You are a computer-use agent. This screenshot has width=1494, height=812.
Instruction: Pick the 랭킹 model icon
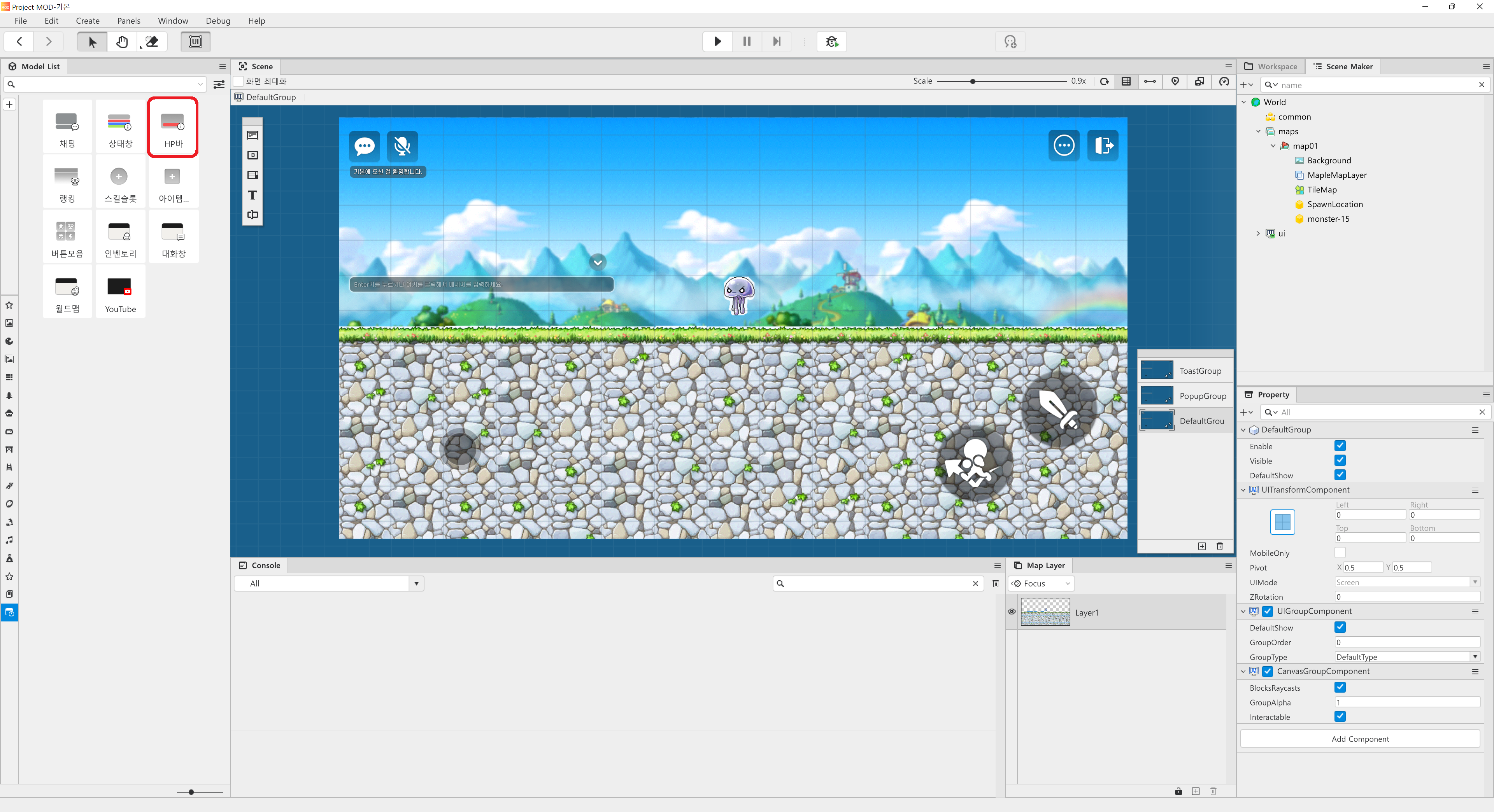point(67,182)
